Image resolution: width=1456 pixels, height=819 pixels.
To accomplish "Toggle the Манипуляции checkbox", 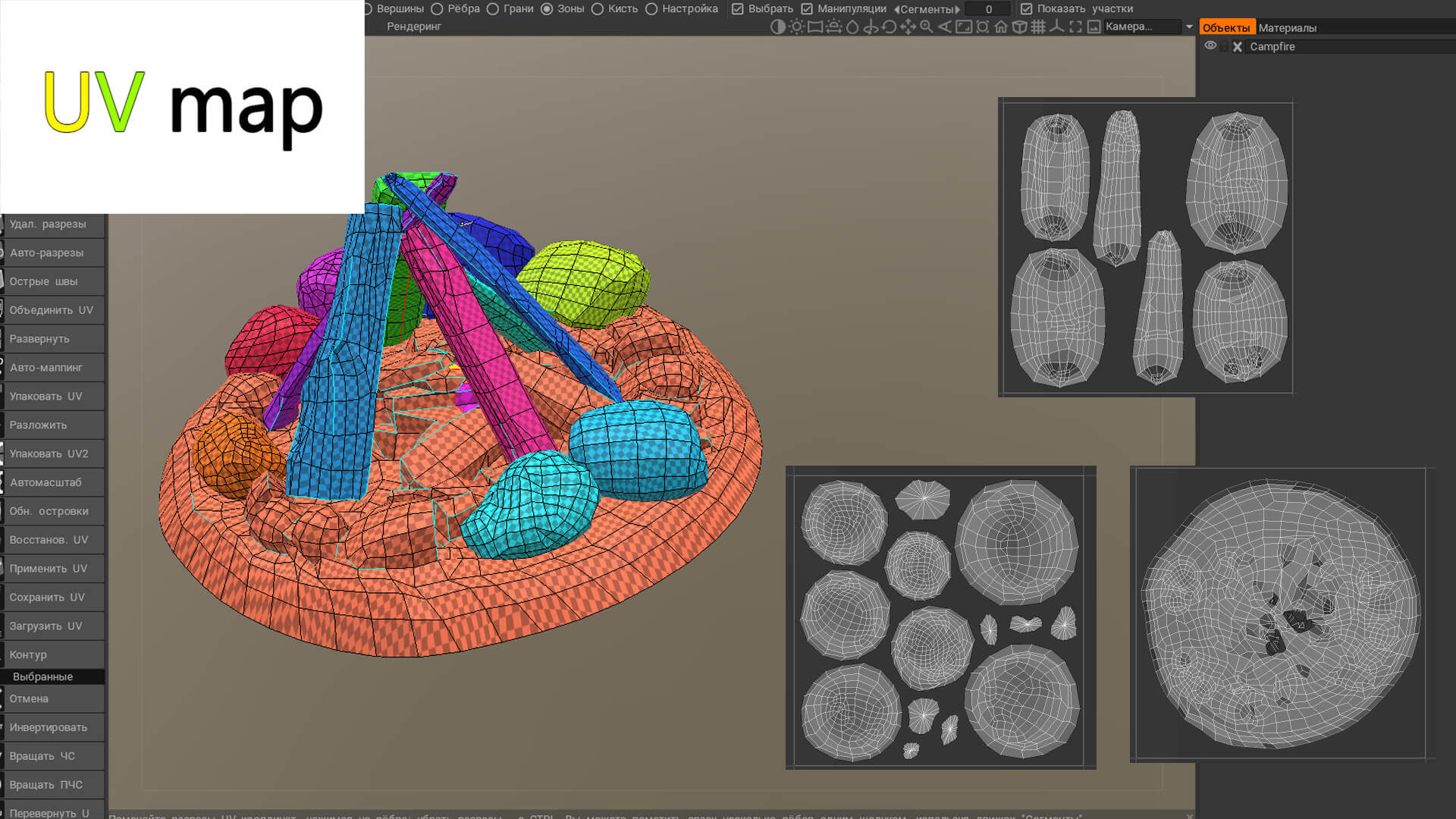I will tap(807, 9).
